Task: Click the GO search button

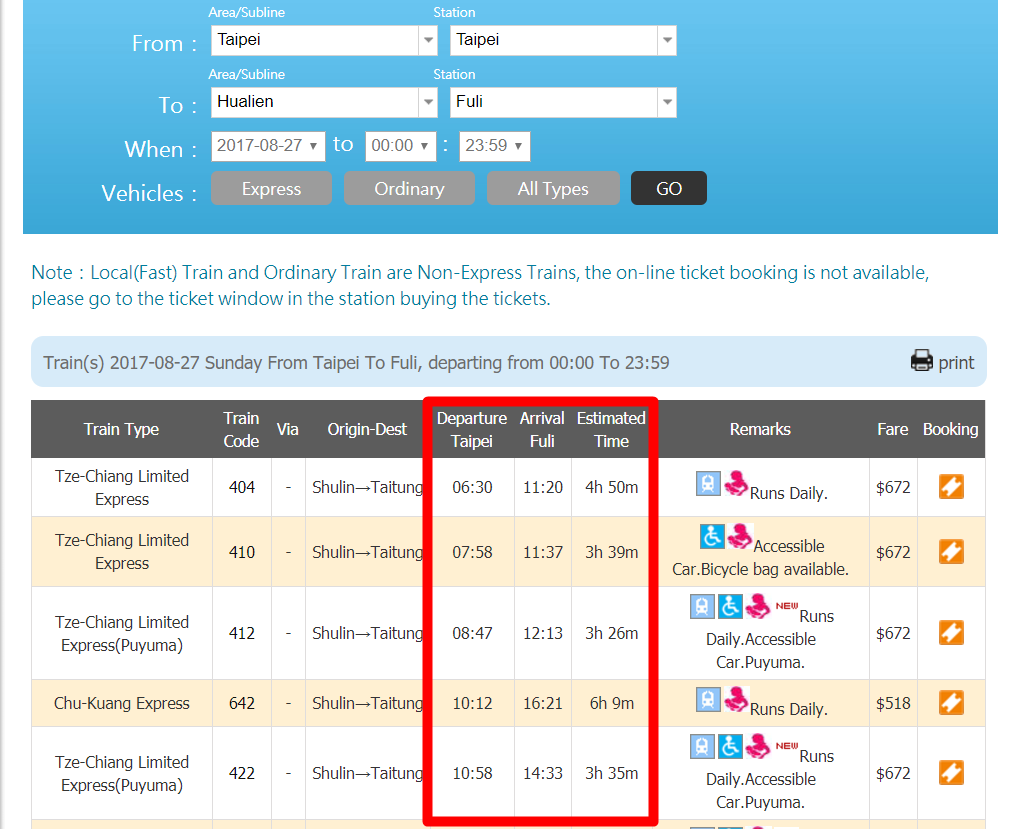Action: click(x=669, y=188)
